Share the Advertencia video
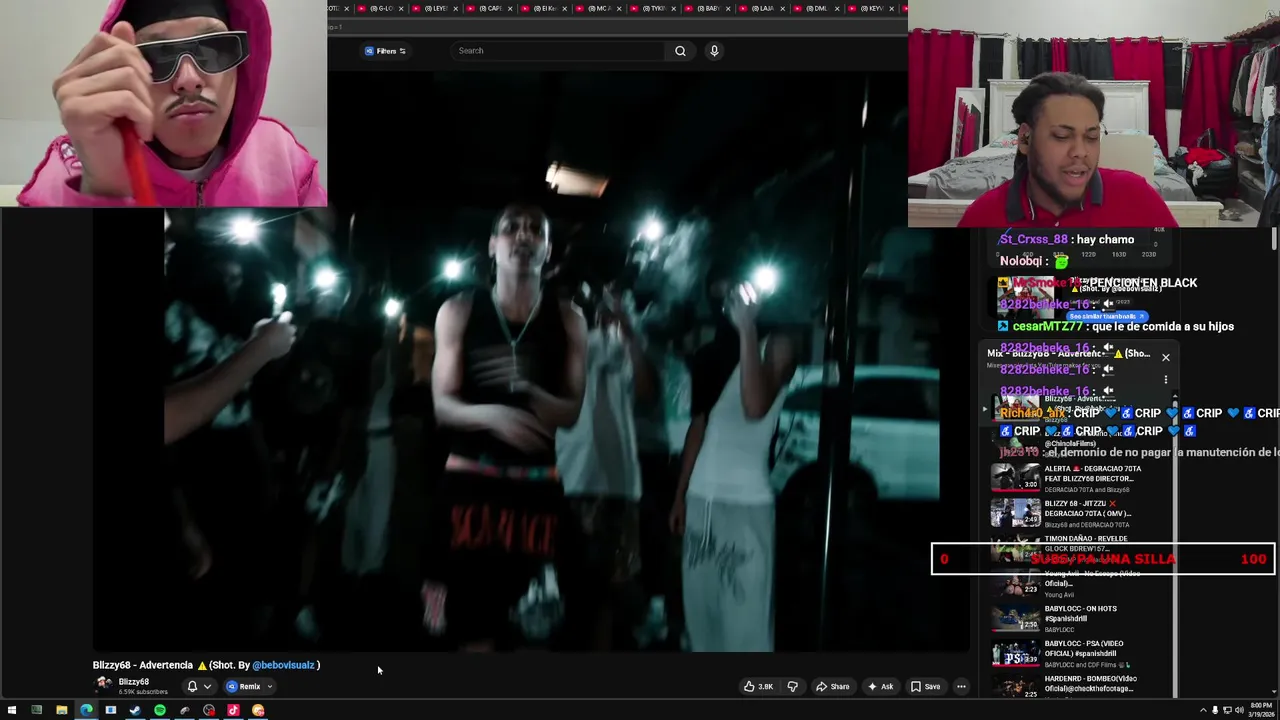This screenshot has height=720, width=1280. click(x=832, y=686)
